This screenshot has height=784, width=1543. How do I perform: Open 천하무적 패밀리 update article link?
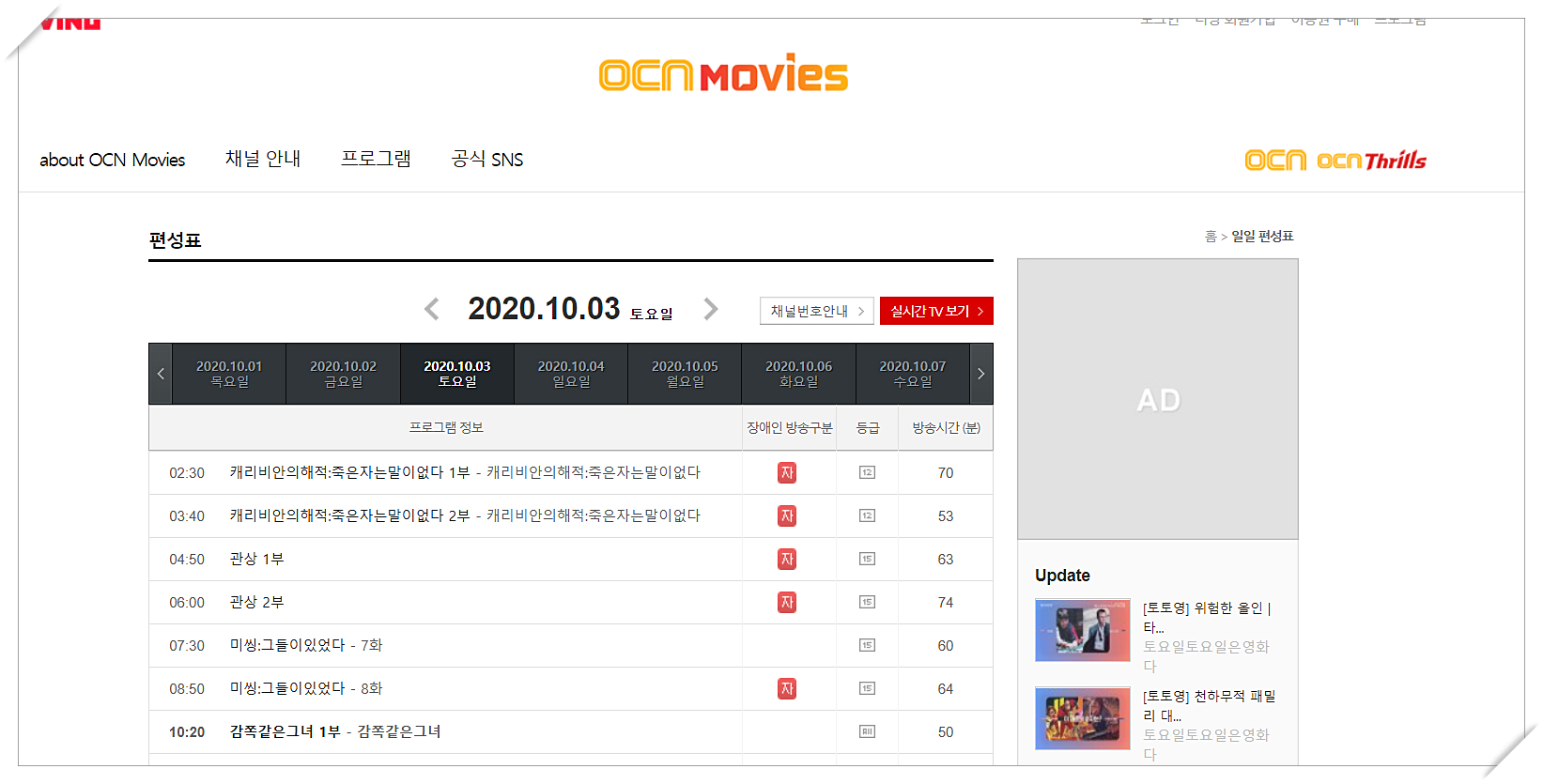[1210, 706]
